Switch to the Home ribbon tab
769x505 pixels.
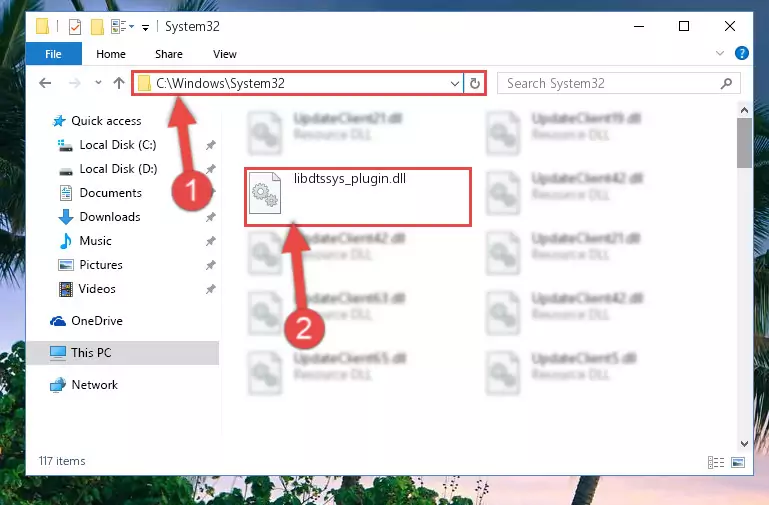[x=111, y=54]
